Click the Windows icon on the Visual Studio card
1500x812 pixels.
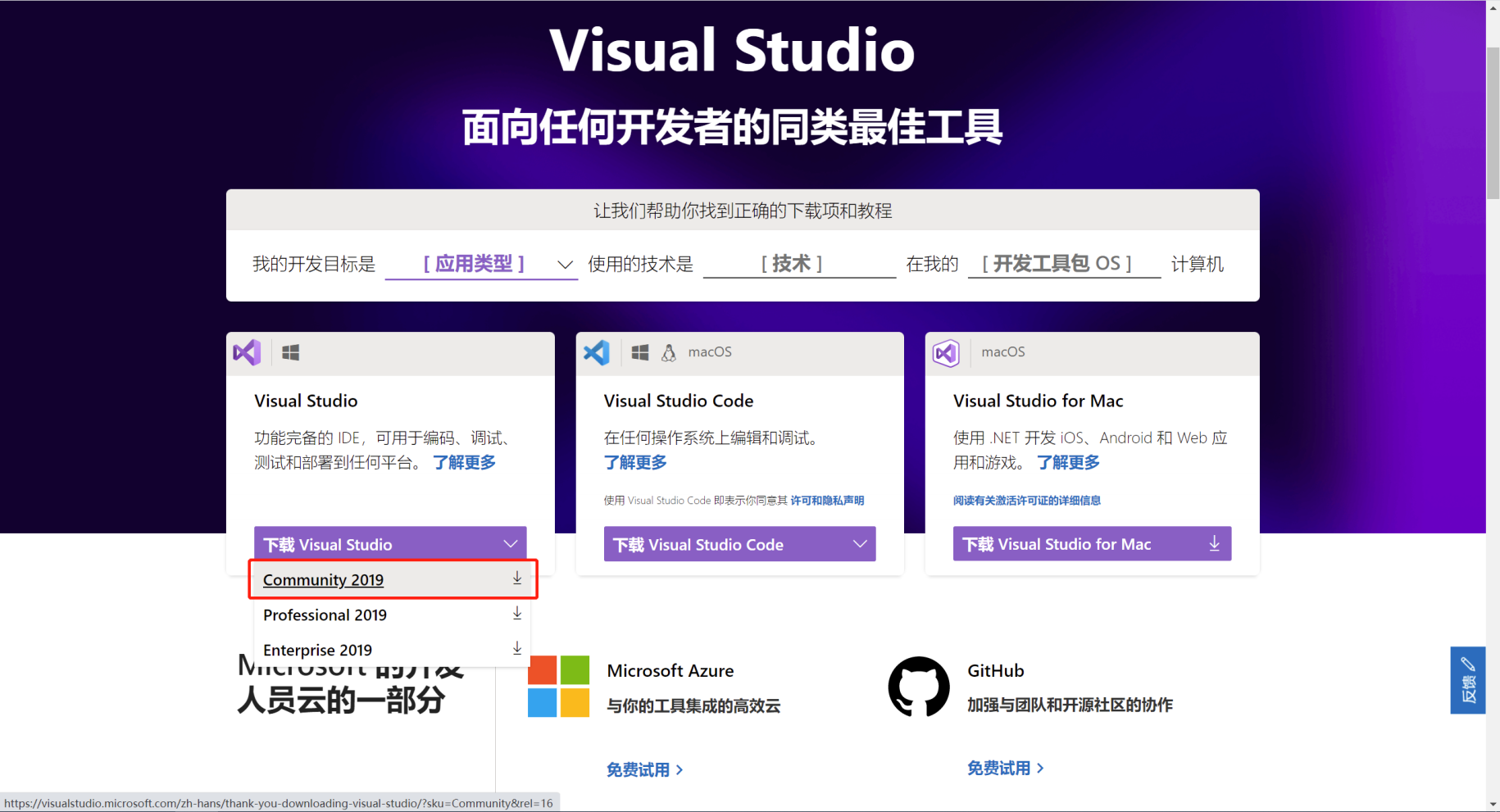click(291, 352)
